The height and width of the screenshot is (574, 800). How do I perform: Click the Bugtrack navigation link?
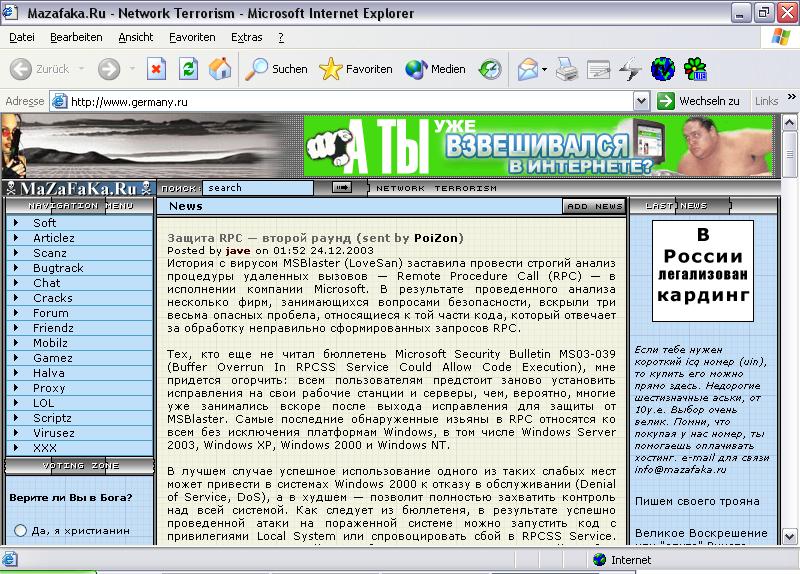pos(58,268)
